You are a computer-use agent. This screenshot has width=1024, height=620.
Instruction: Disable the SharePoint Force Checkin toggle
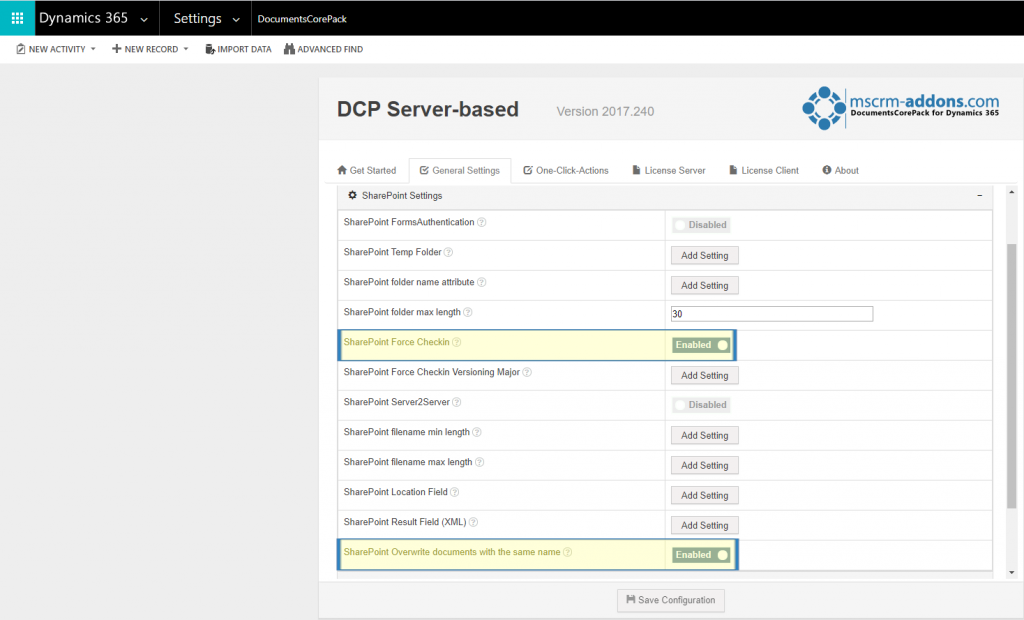700,344
